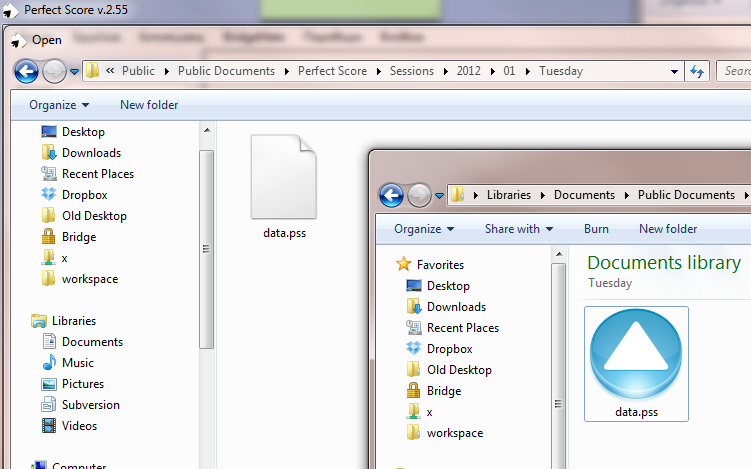
Task: Open recent pages dropdown in Explorer window
Action: pos(439,195)
